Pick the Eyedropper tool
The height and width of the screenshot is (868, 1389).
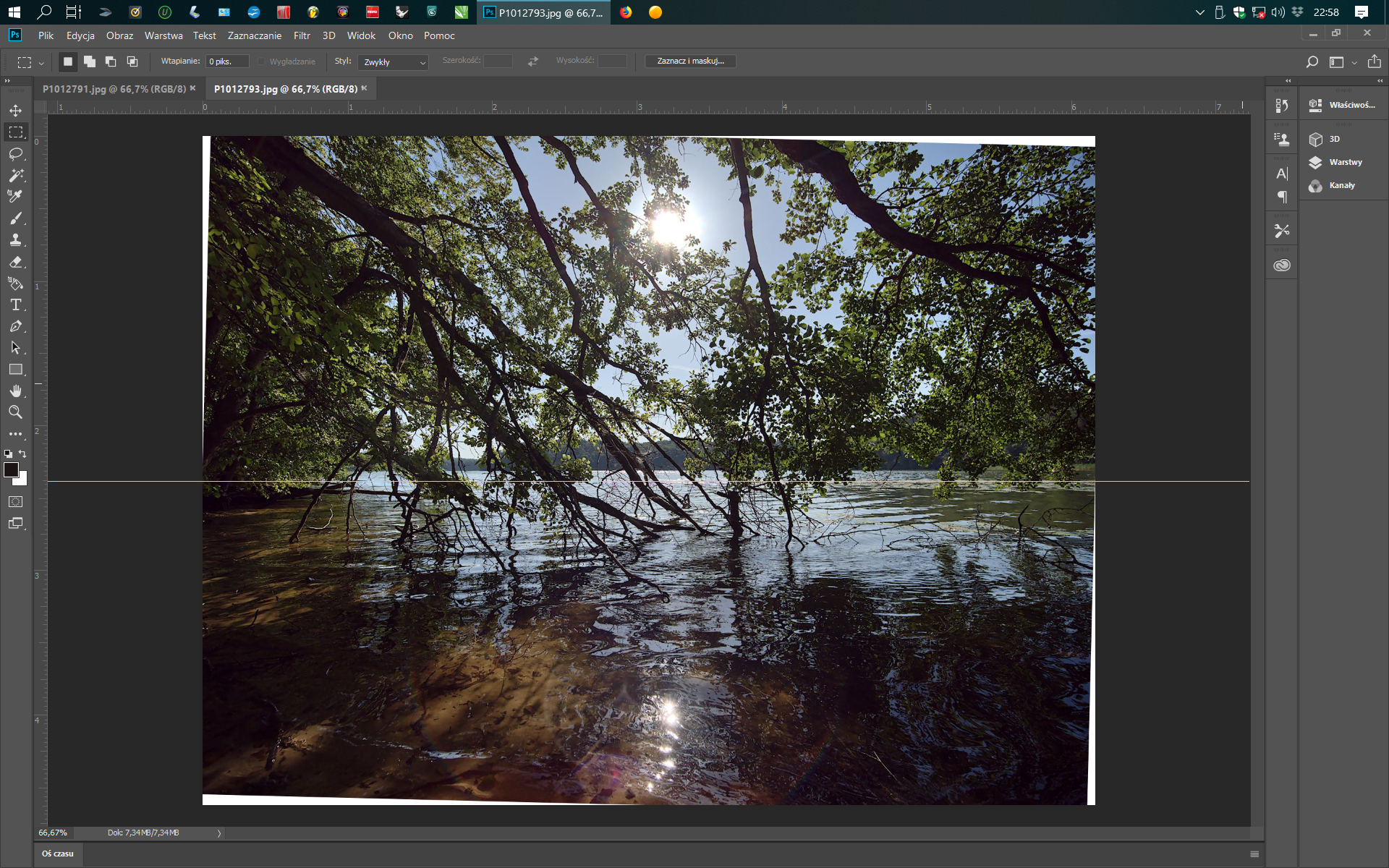(x=15, y=197)
